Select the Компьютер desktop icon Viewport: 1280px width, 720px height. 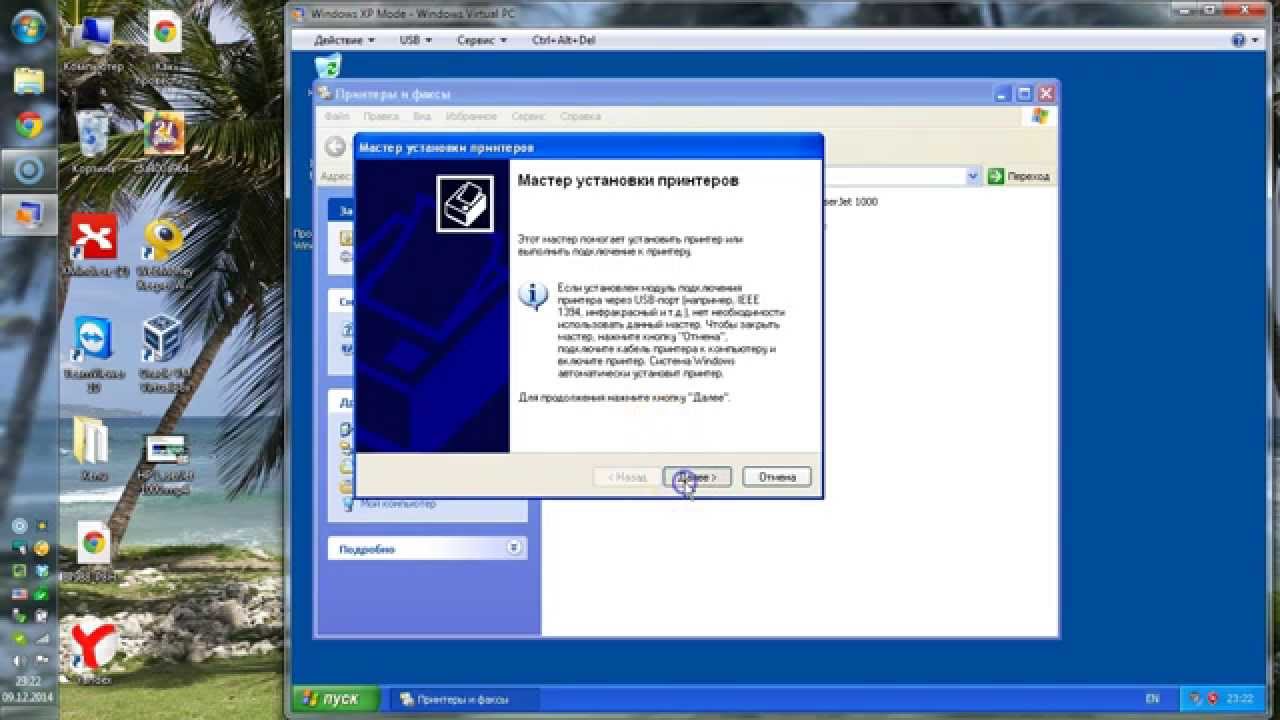tap(95, 42)
